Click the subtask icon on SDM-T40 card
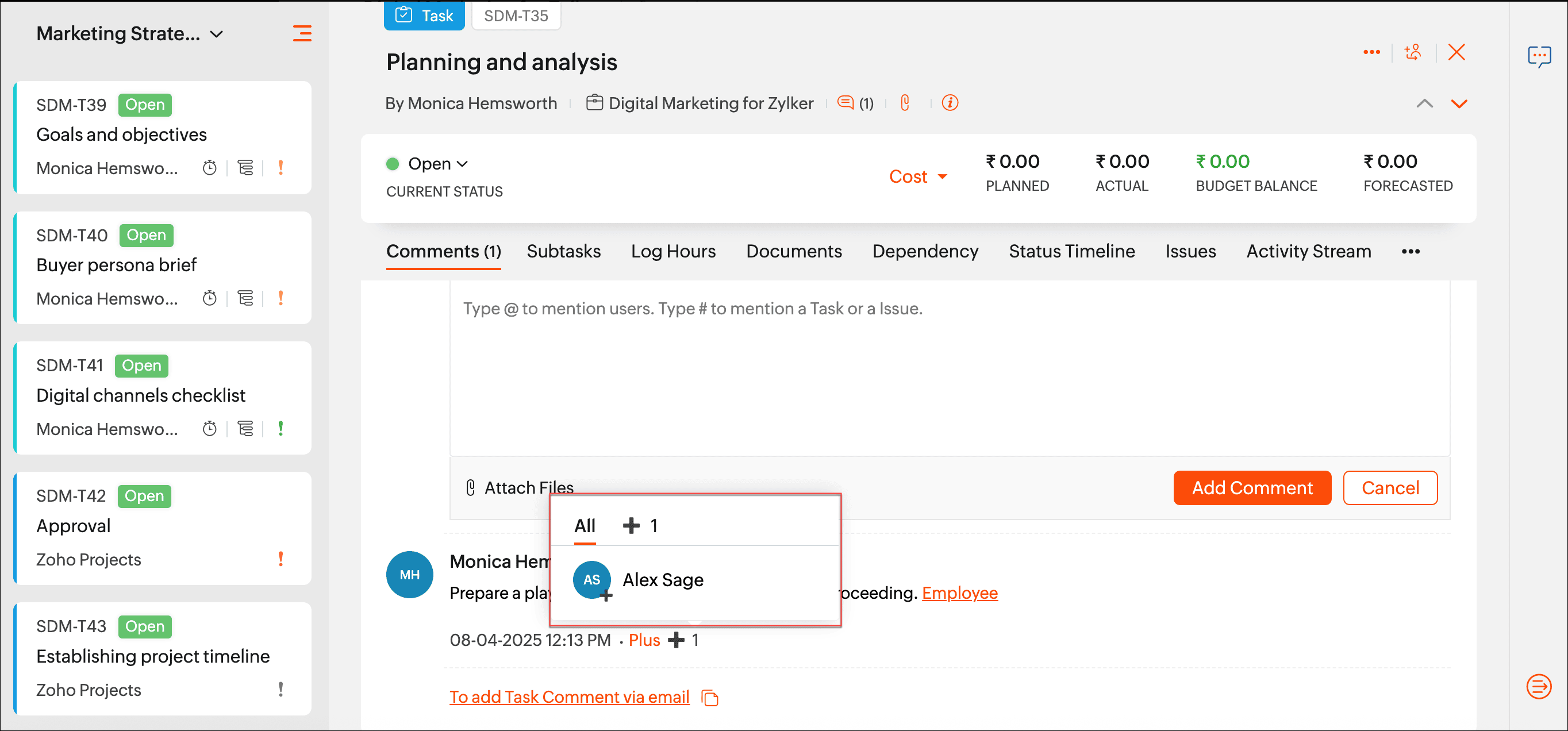 [x=245, y=298]
